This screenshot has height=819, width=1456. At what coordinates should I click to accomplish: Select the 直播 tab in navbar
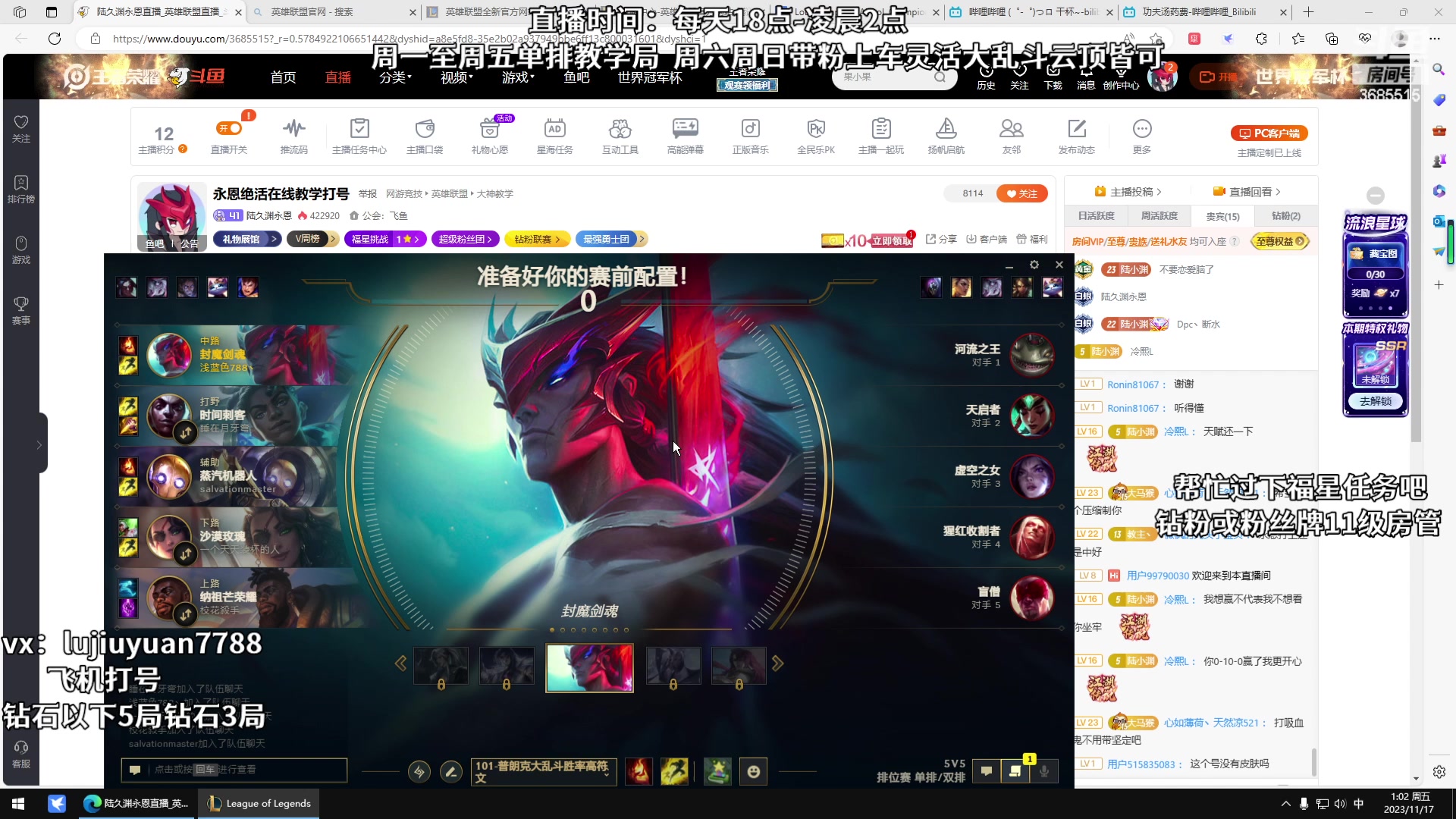(338, 77)
